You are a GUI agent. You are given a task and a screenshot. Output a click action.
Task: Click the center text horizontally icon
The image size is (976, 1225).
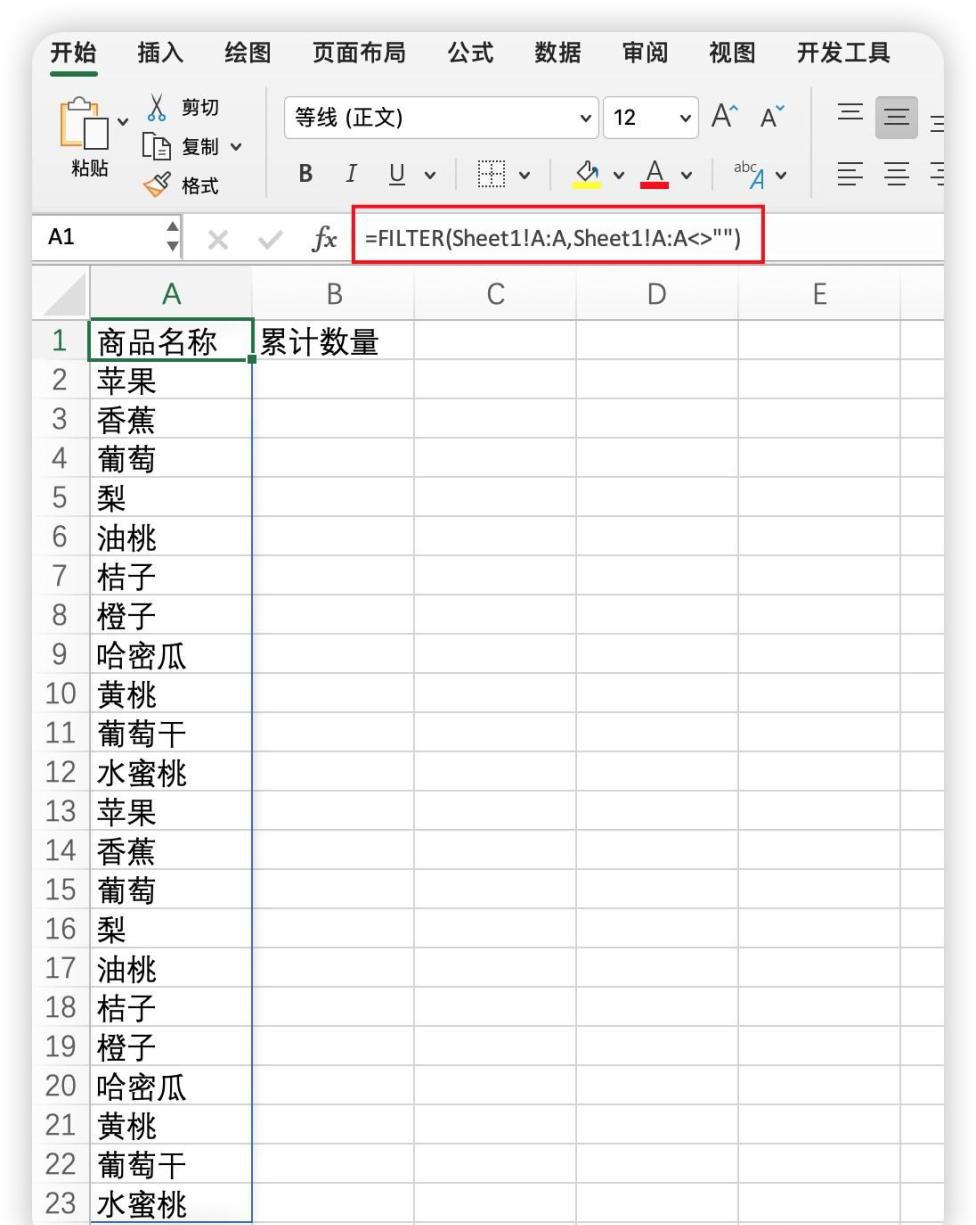[x=897, y=176]
